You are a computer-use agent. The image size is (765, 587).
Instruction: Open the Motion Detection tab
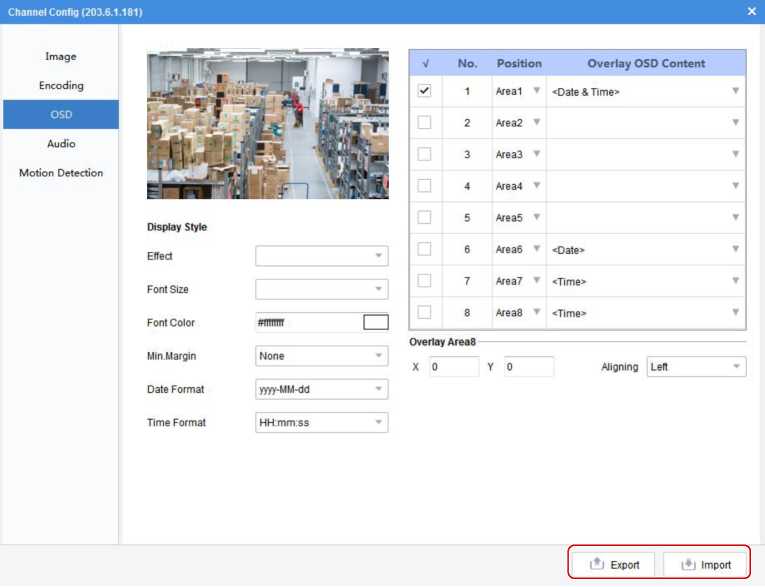point(61,173)
